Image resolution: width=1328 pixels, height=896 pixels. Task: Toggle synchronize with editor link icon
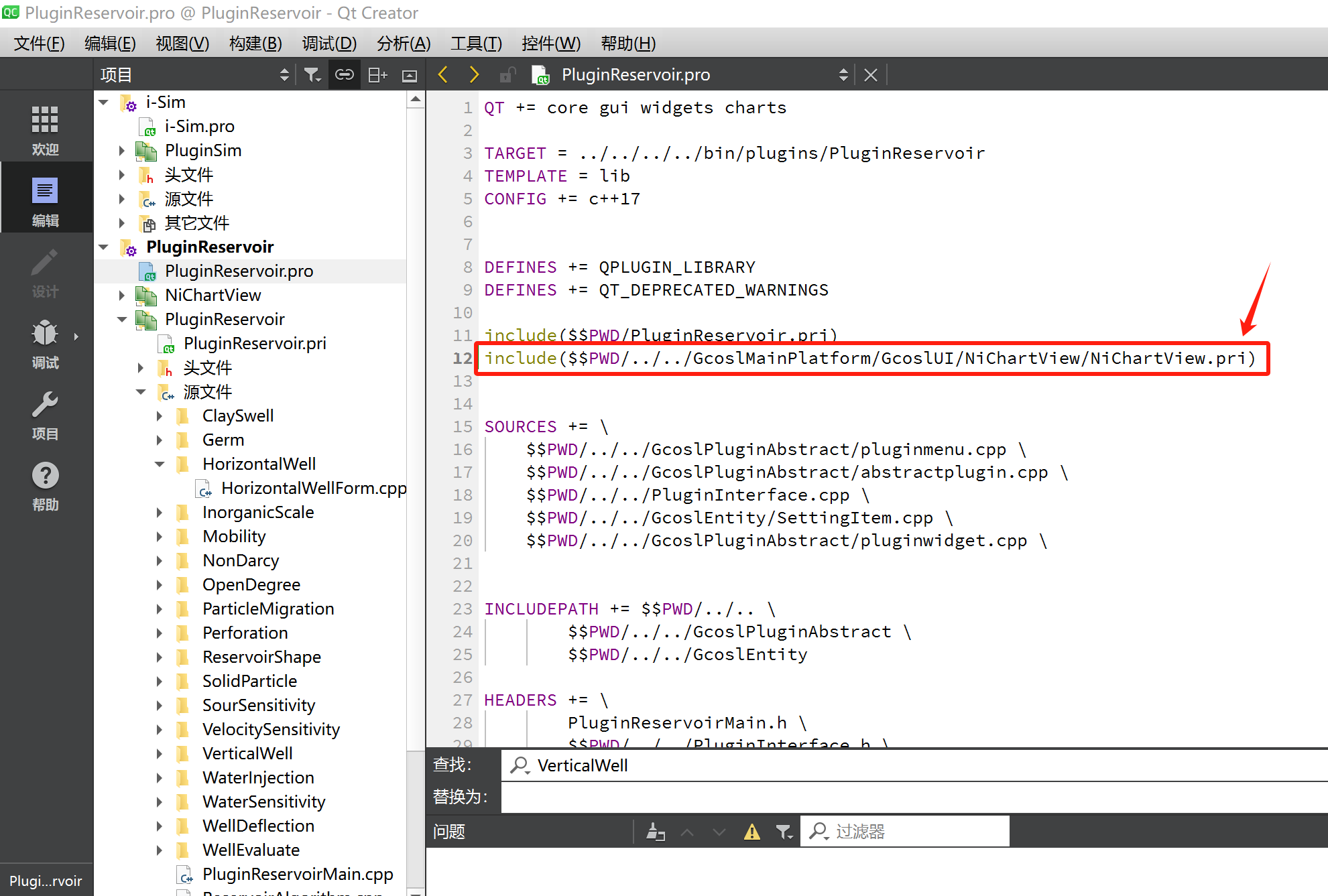[345, 75]
